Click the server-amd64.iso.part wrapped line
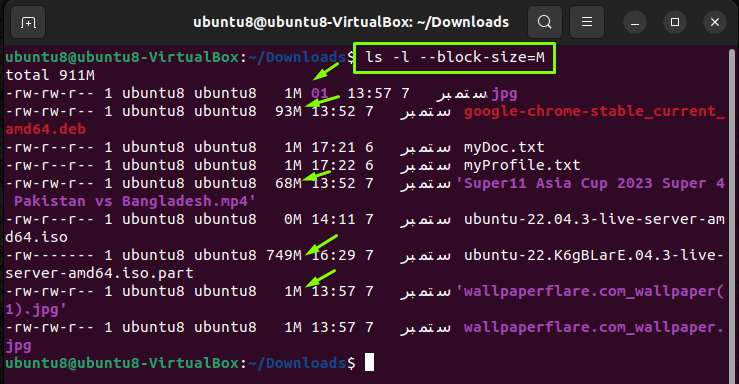739x384 pixels. (x=99, y=274)
